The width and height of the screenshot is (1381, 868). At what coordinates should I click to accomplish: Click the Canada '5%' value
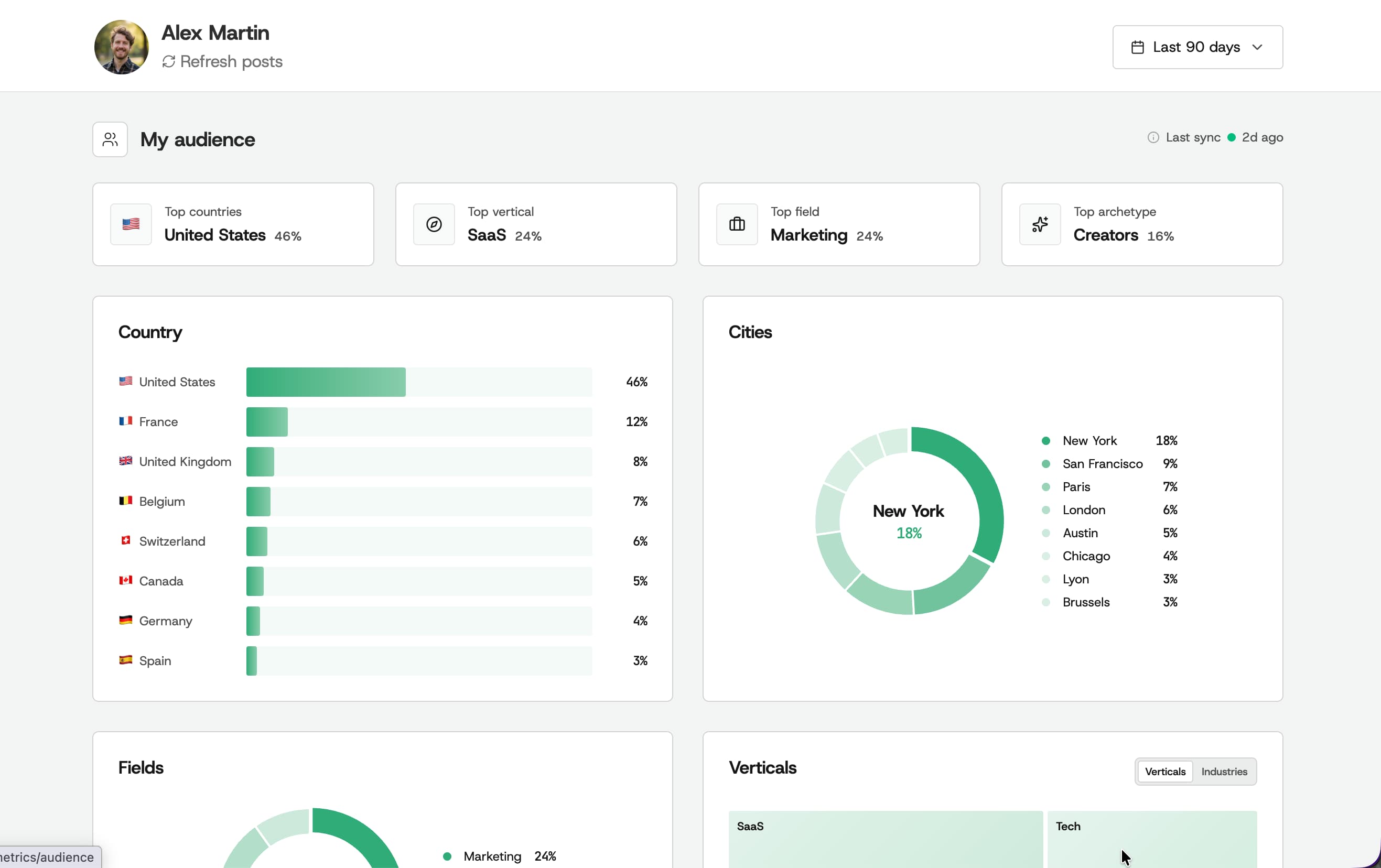pyautogui.click(x=640, y=581)
